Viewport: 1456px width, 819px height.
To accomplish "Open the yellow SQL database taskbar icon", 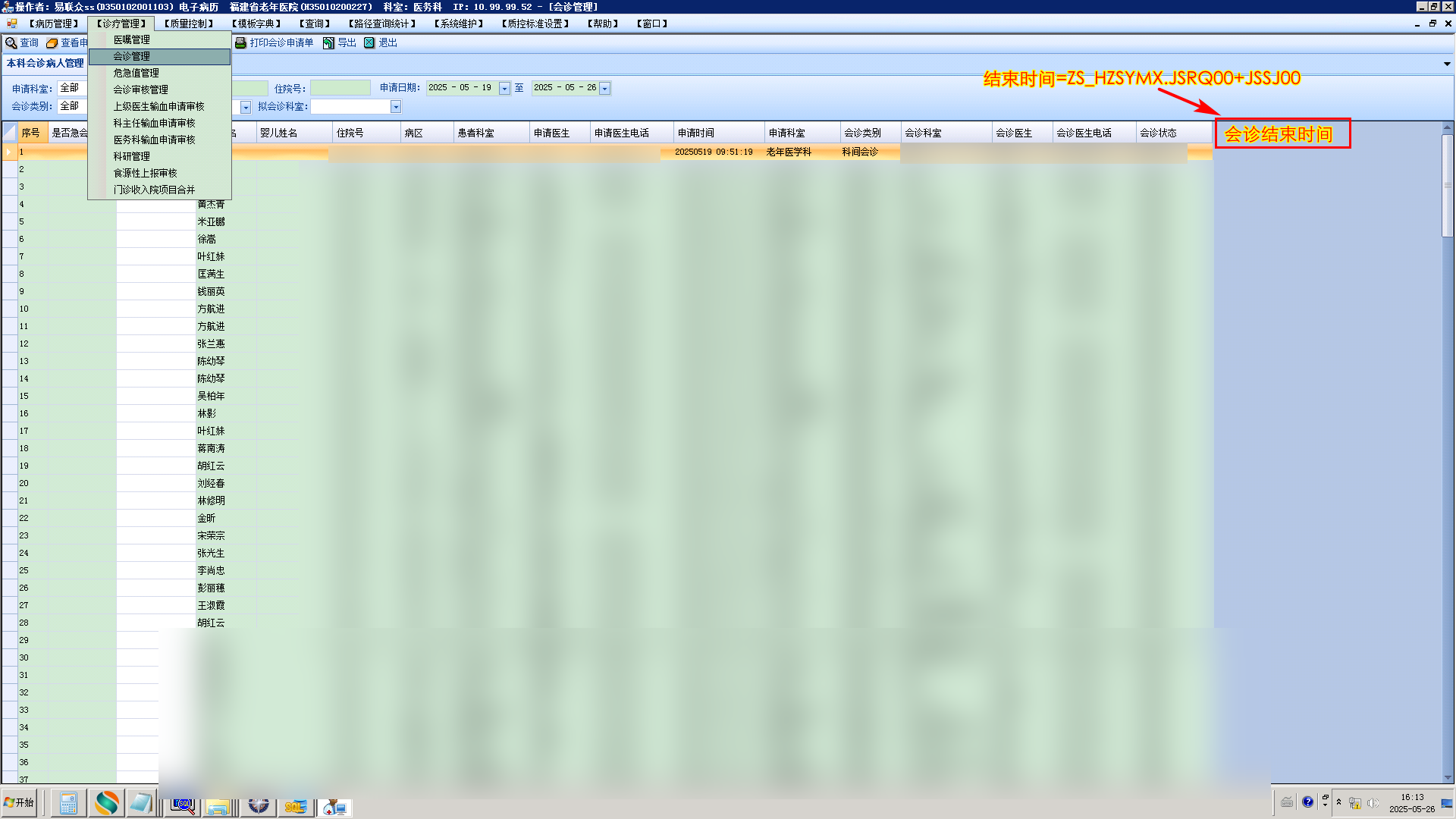I will tap(295, 805).
